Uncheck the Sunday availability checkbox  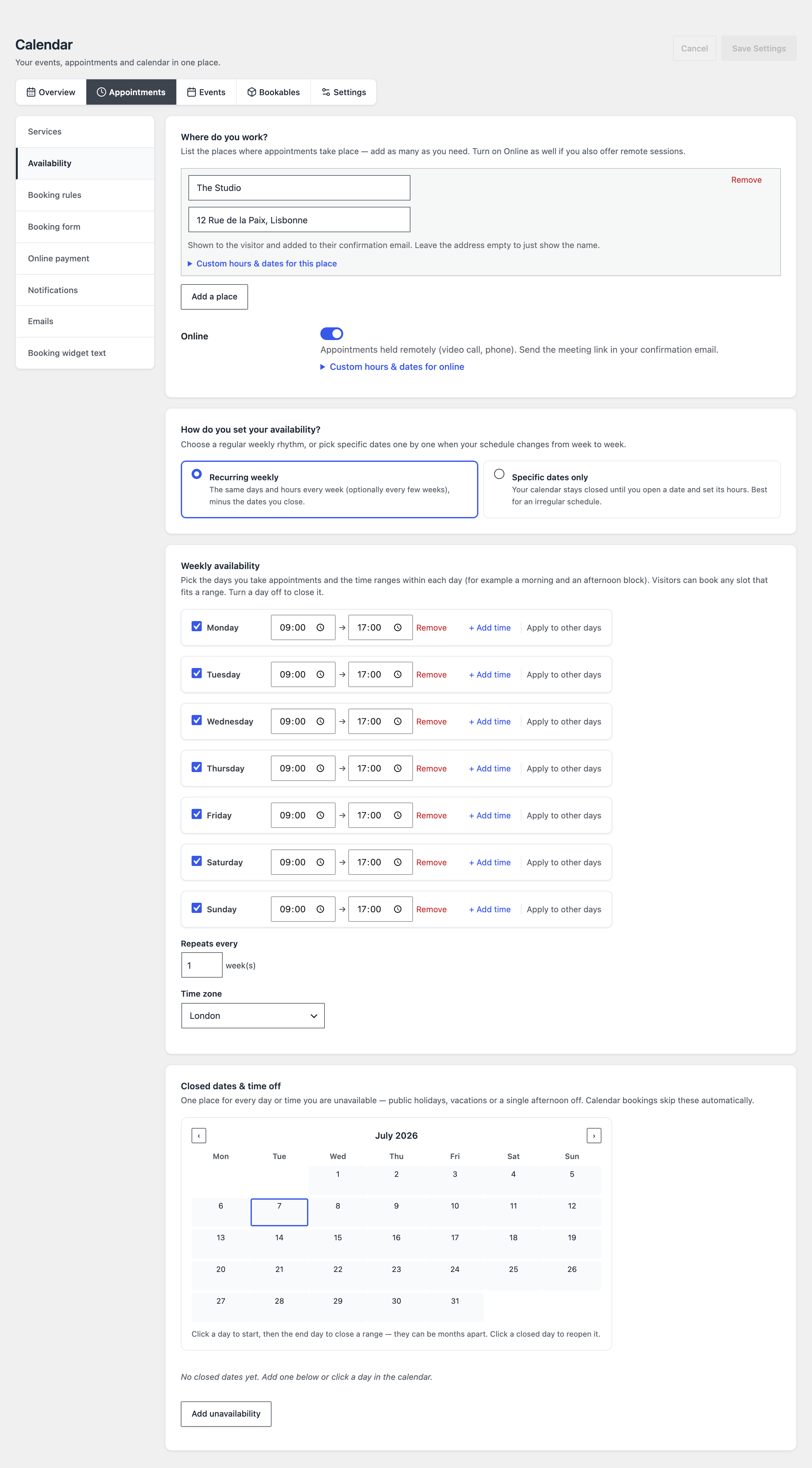(197, 908)
